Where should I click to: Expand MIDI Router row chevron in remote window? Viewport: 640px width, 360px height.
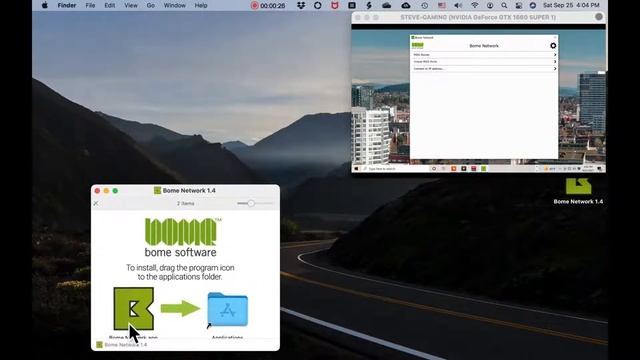(555, 55)
